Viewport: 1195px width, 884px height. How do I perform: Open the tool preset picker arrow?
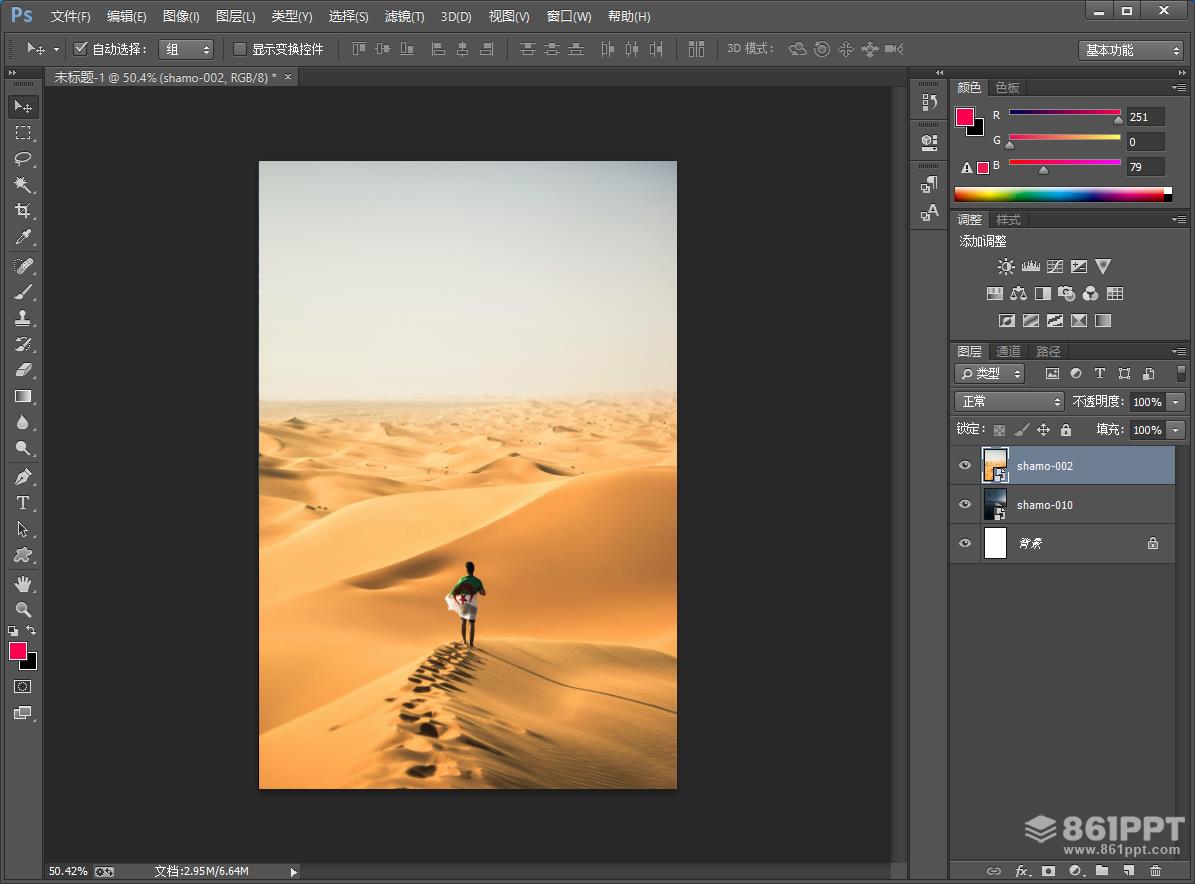(56, 50)
